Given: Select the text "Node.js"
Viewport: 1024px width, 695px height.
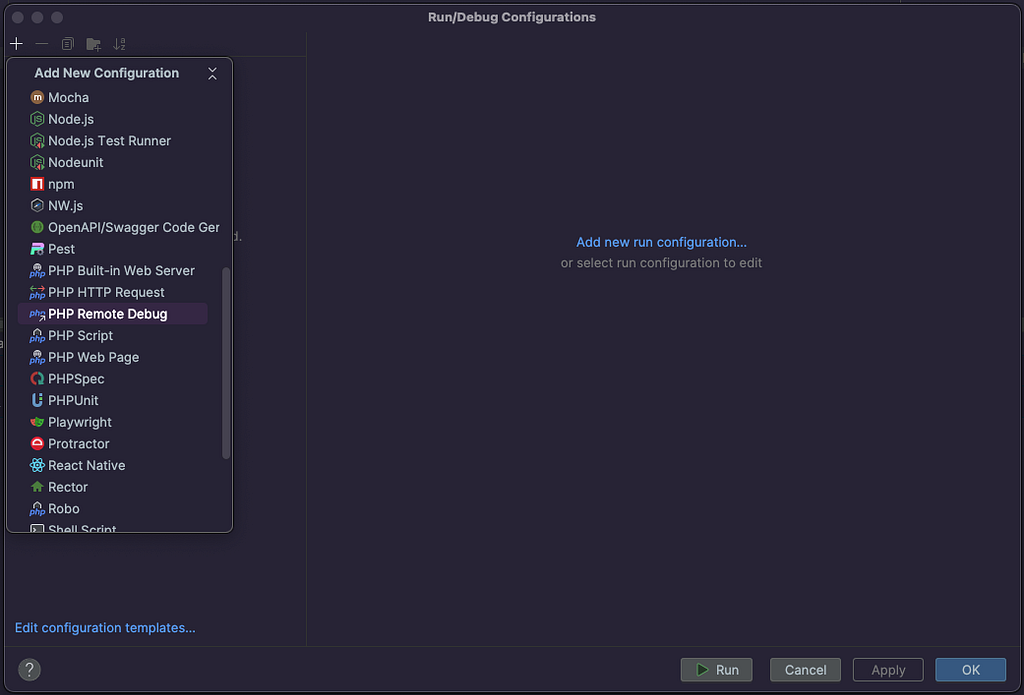Looking at the screenshot, I should click(71, 119).
